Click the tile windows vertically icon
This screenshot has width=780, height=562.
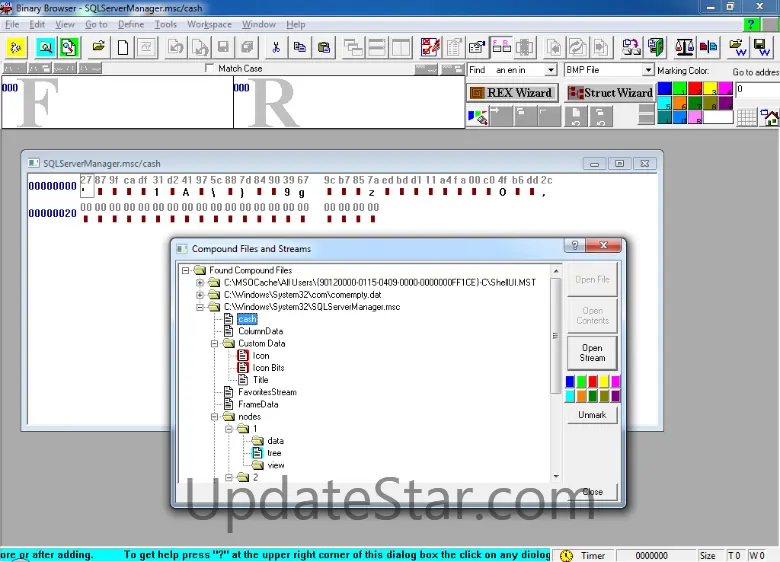click(x=400, y=48)
